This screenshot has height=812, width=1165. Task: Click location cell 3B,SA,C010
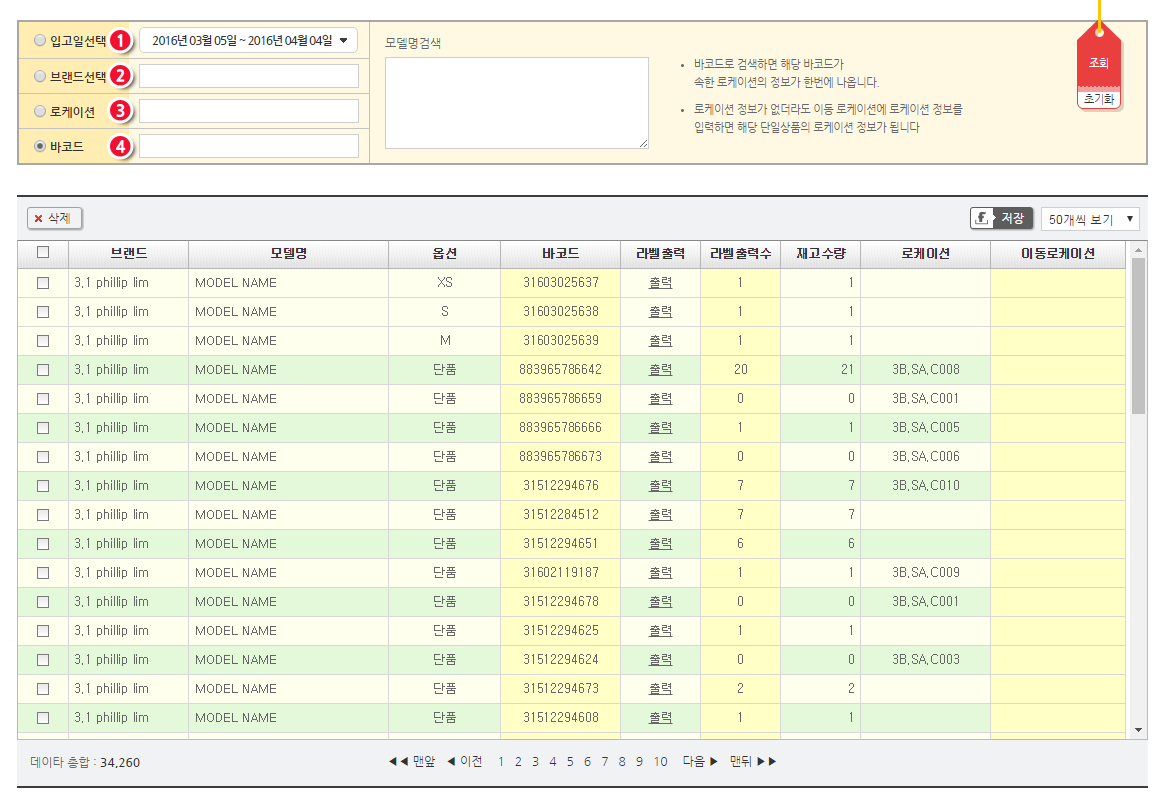click(926, 485)
